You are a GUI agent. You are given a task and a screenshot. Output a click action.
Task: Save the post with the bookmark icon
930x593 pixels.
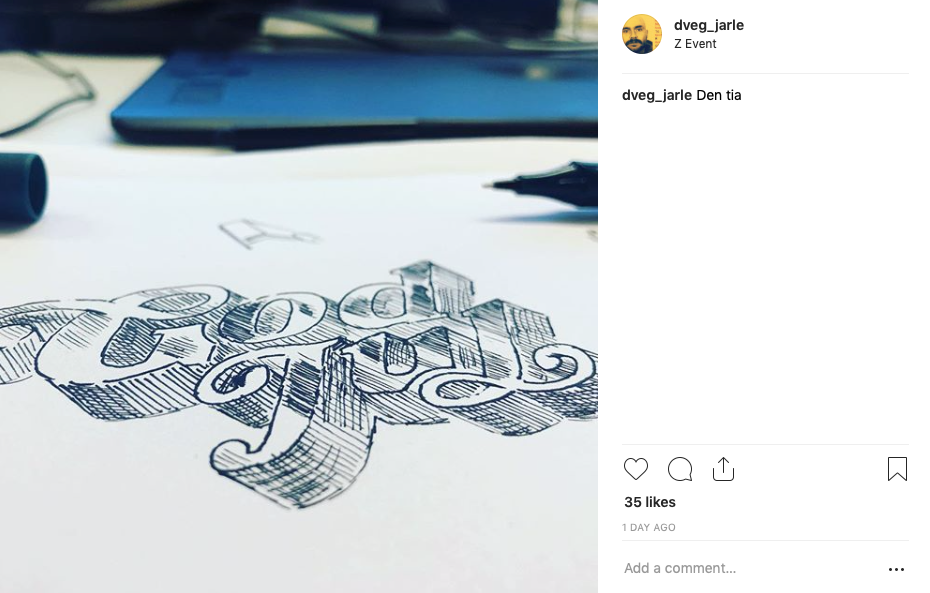[897, 468]
